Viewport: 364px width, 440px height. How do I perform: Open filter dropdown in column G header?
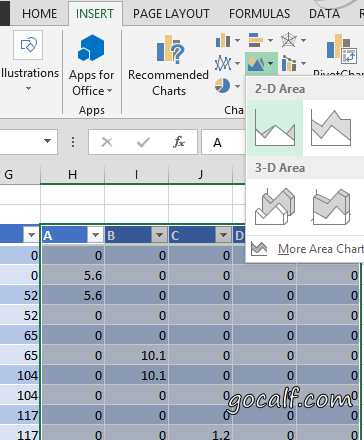(x=31, y=235)
